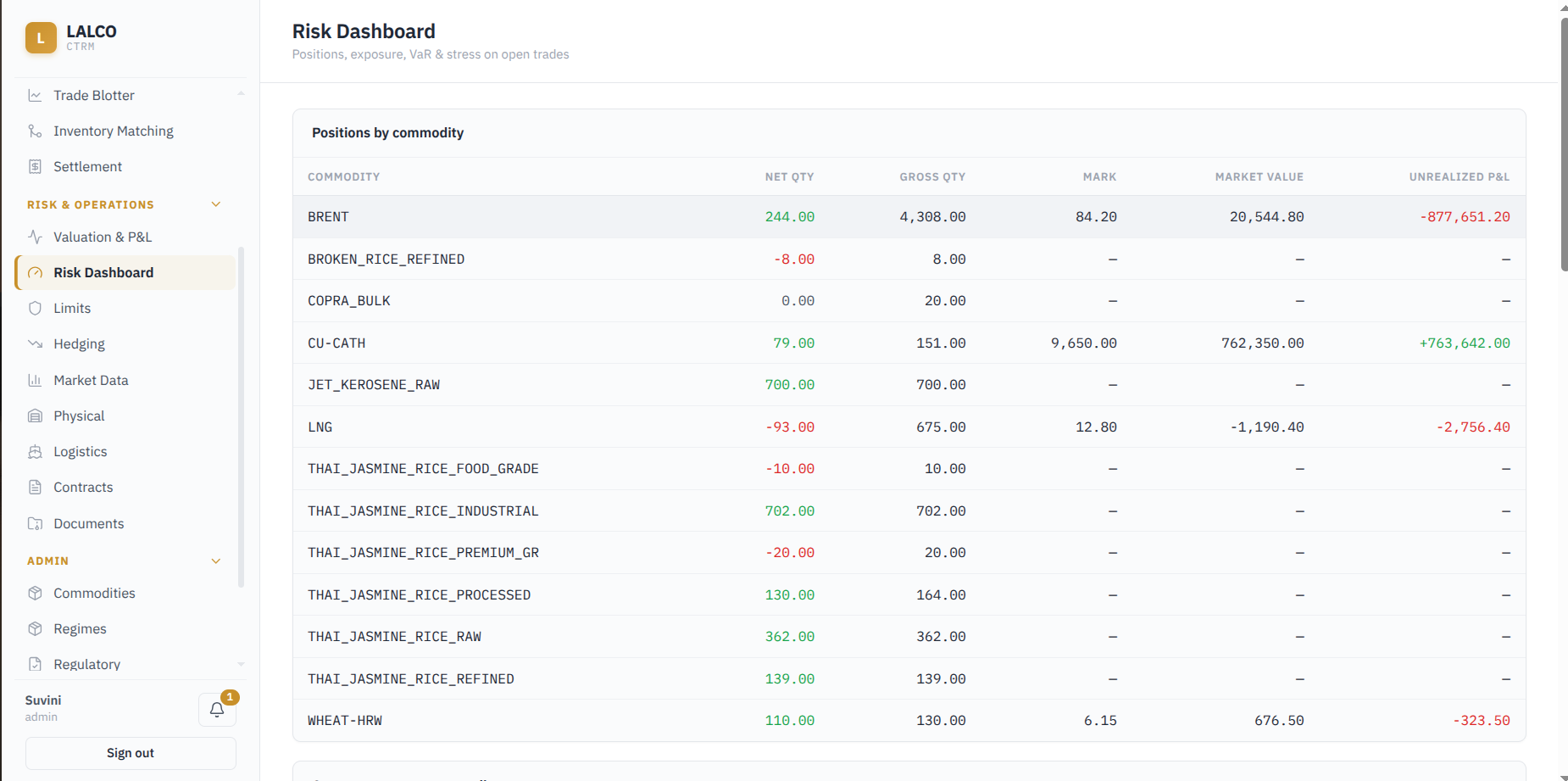
Task: Click the MARKET VALUE column header
Action: coord(1259,177)
